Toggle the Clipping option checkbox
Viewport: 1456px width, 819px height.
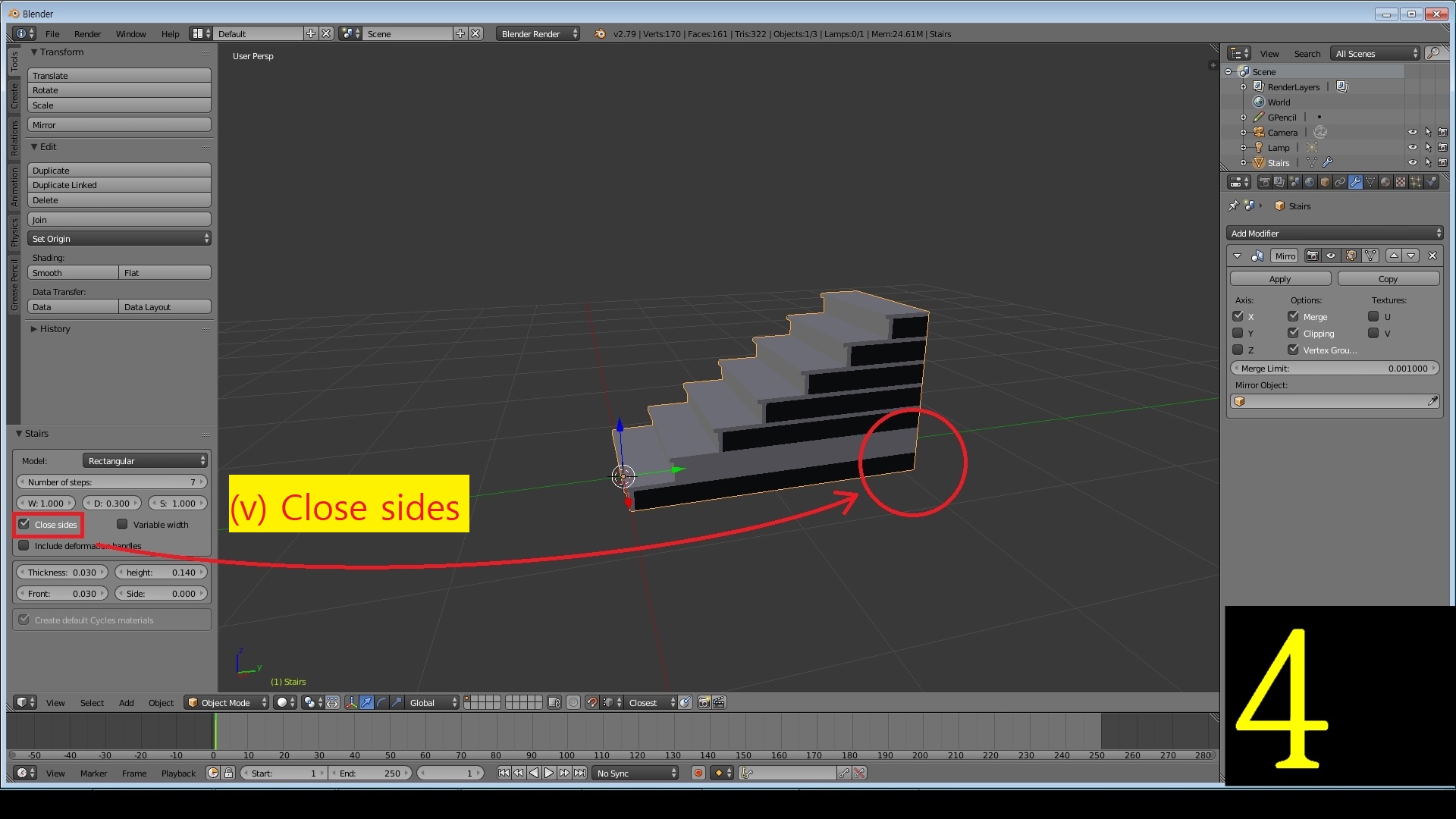pos(1293,333)
